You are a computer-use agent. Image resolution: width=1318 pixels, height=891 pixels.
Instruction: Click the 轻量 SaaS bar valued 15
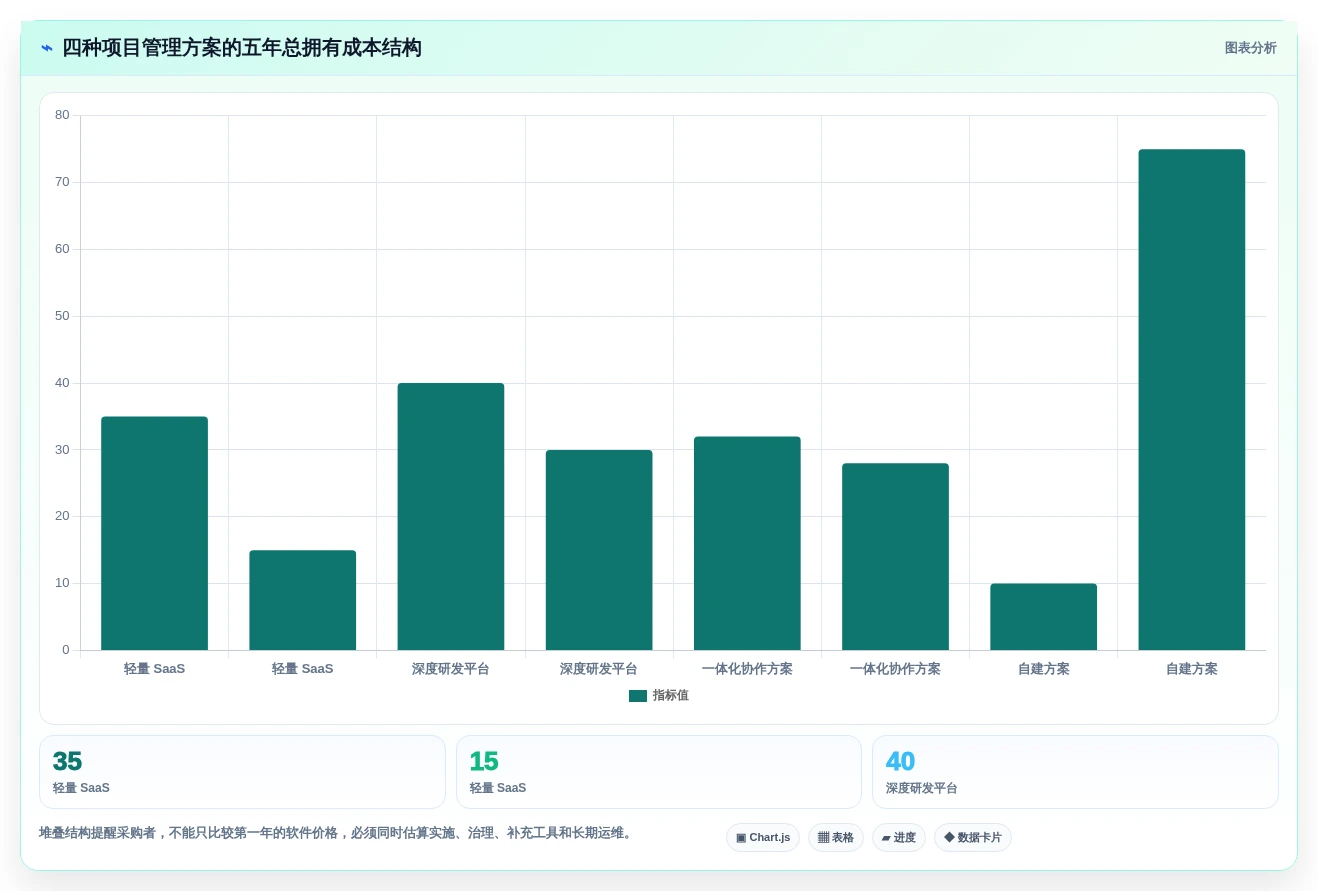click(303, 600)
